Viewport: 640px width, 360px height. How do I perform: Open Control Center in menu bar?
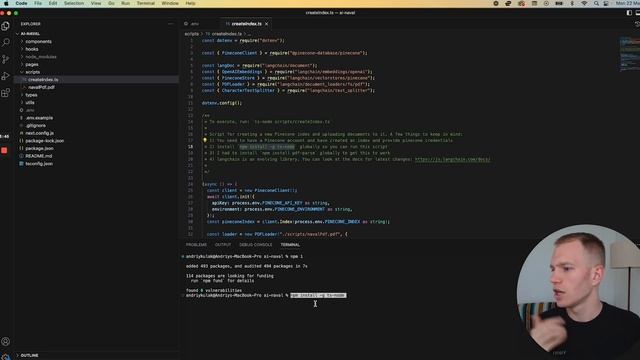pyautogui.click(x=606, y=3)
